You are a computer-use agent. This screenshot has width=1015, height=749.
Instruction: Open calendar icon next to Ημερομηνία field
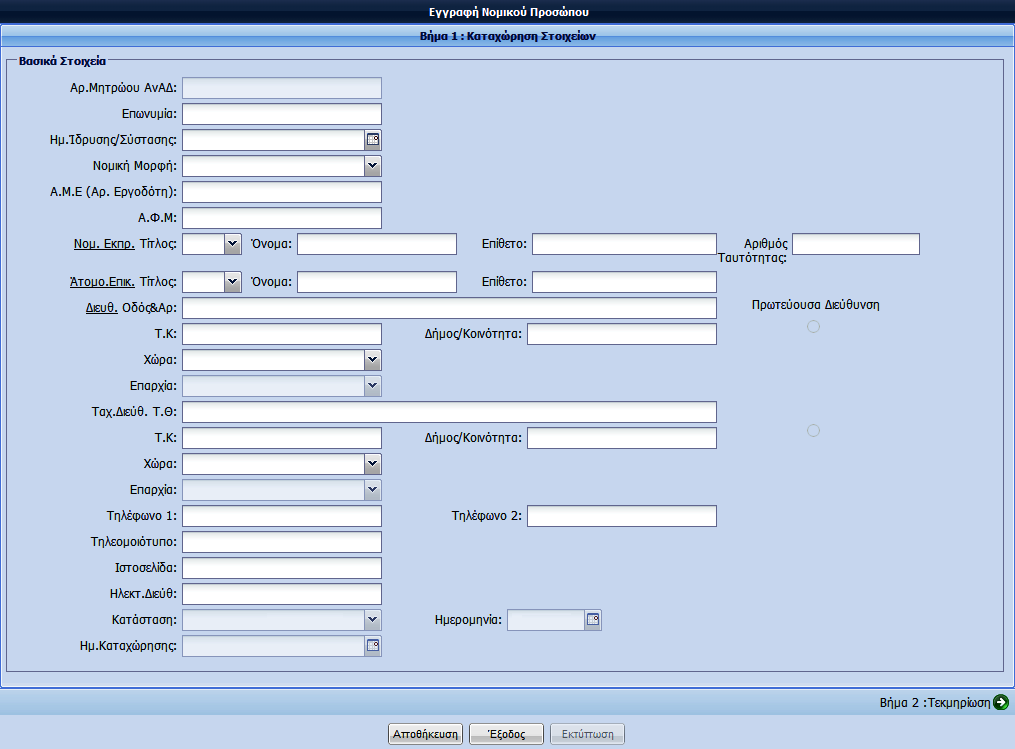[593, 620]
